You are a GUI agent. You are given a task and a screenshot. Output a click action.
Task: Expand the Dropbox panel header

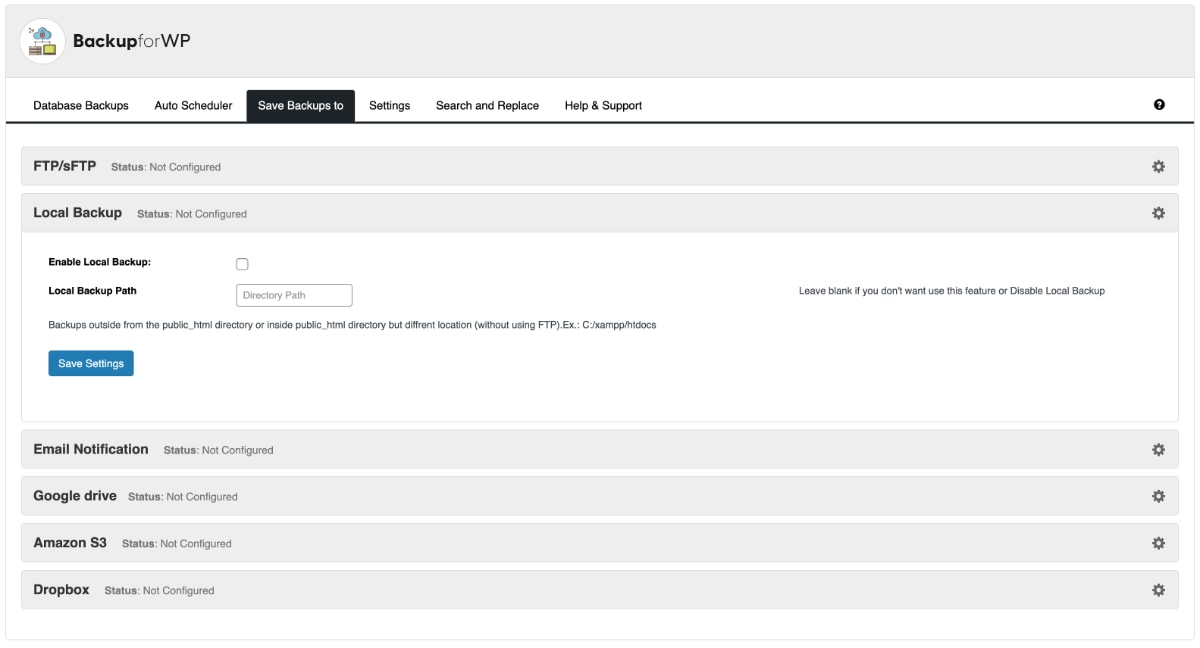click(x=61, y=590)
